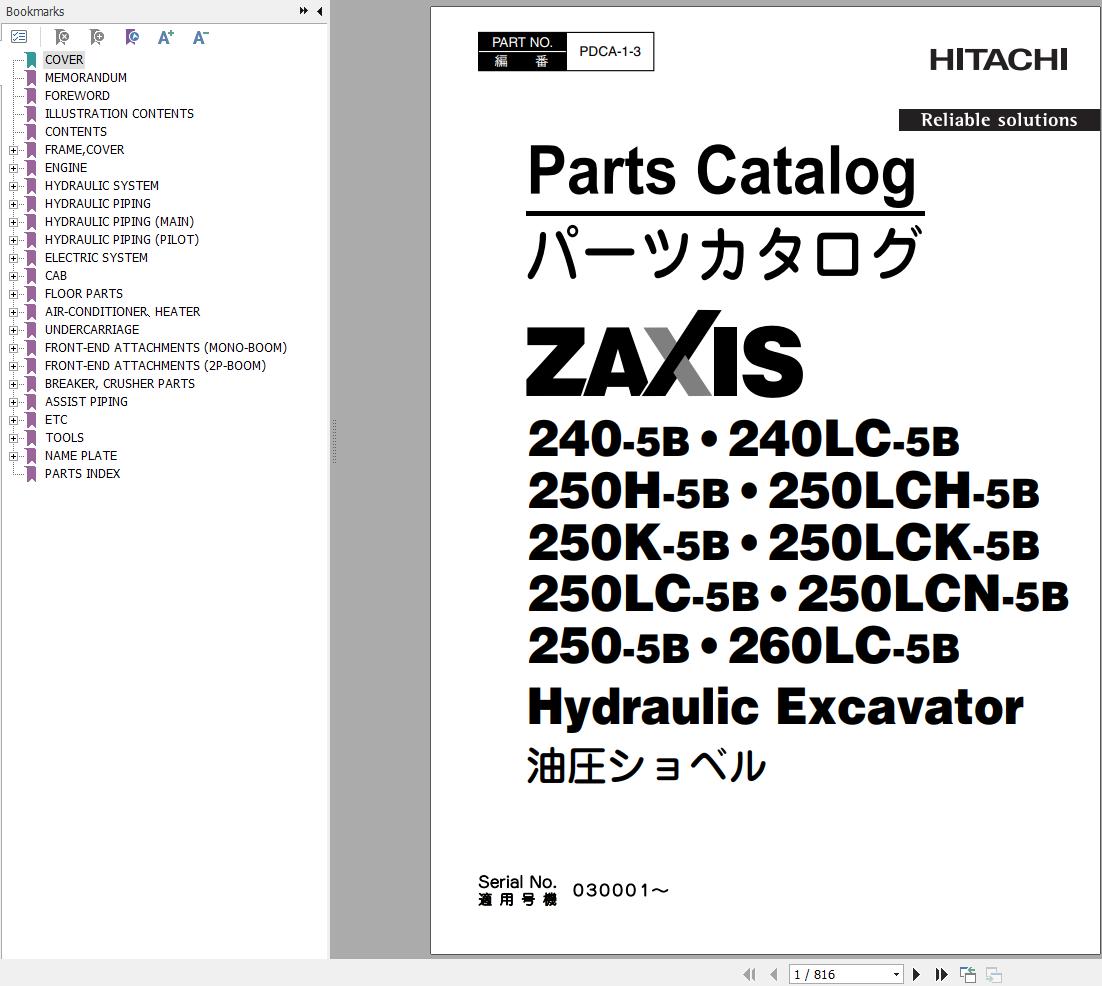
Task: Click the delete bookmark icon
Action: (62, 37)
